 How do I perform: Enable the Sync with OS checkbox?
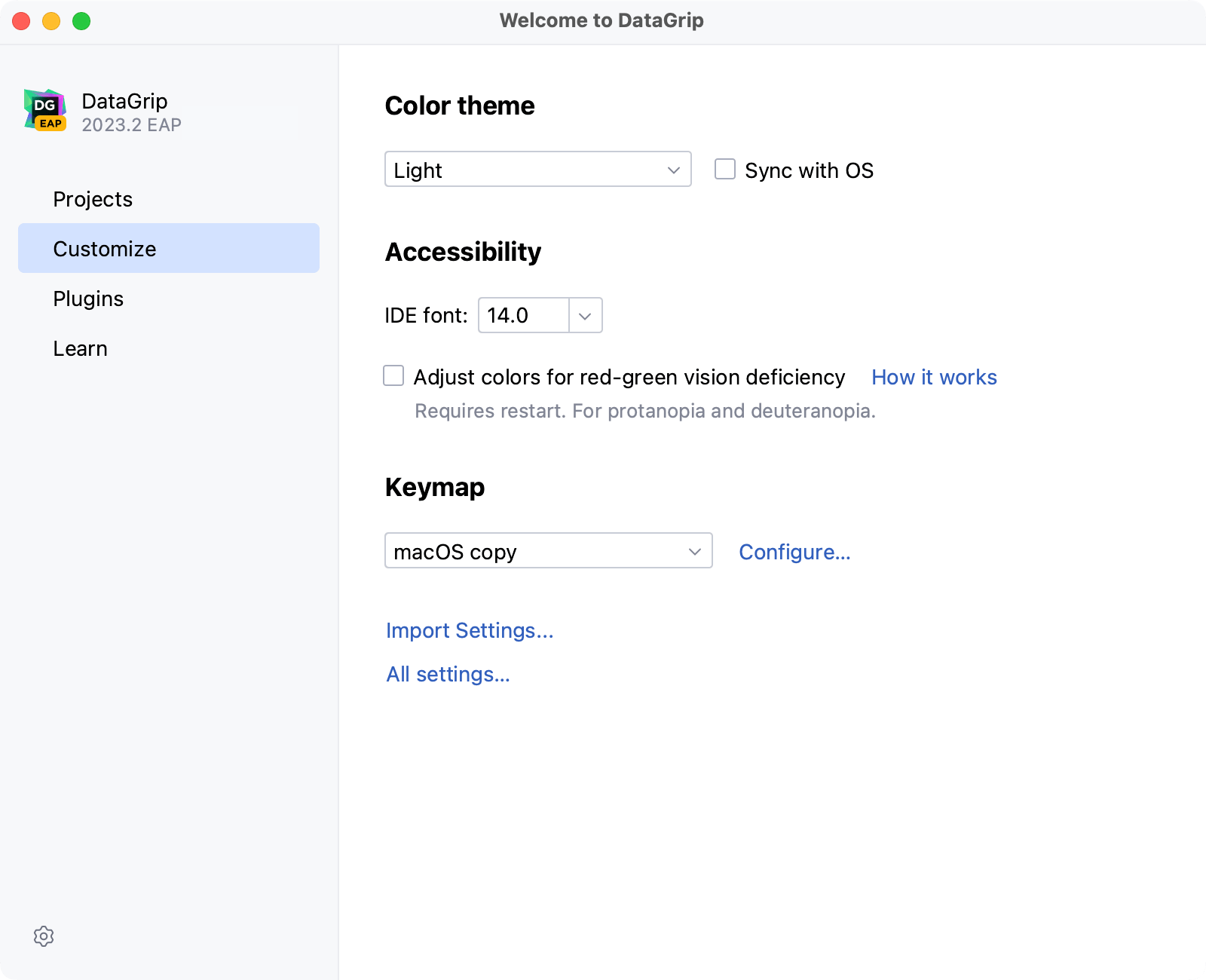725,170
